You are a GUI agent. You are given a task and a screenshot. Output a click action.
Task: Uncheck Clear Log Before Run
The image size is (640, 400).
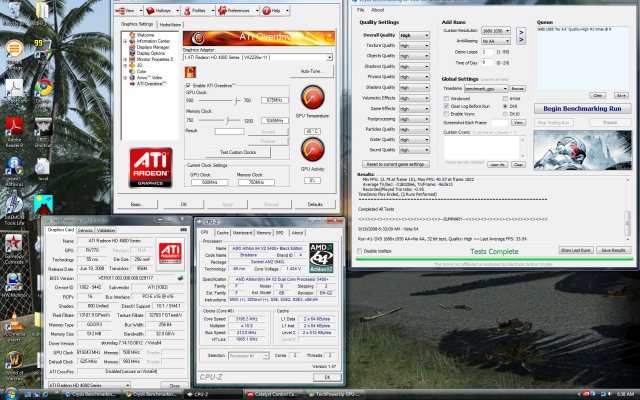(446, 106)
